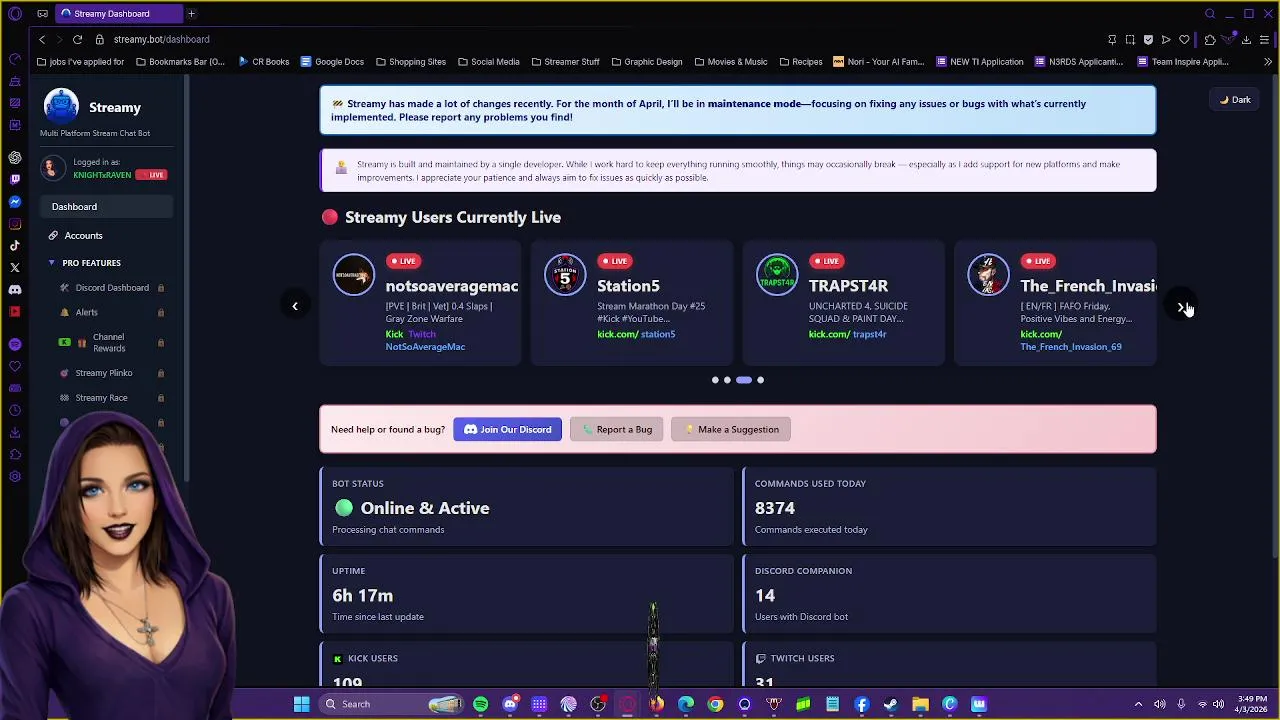This screenshot has height=720, width=1280.
Task: Open the Easy Setup menu icon
Action: 1265,40
